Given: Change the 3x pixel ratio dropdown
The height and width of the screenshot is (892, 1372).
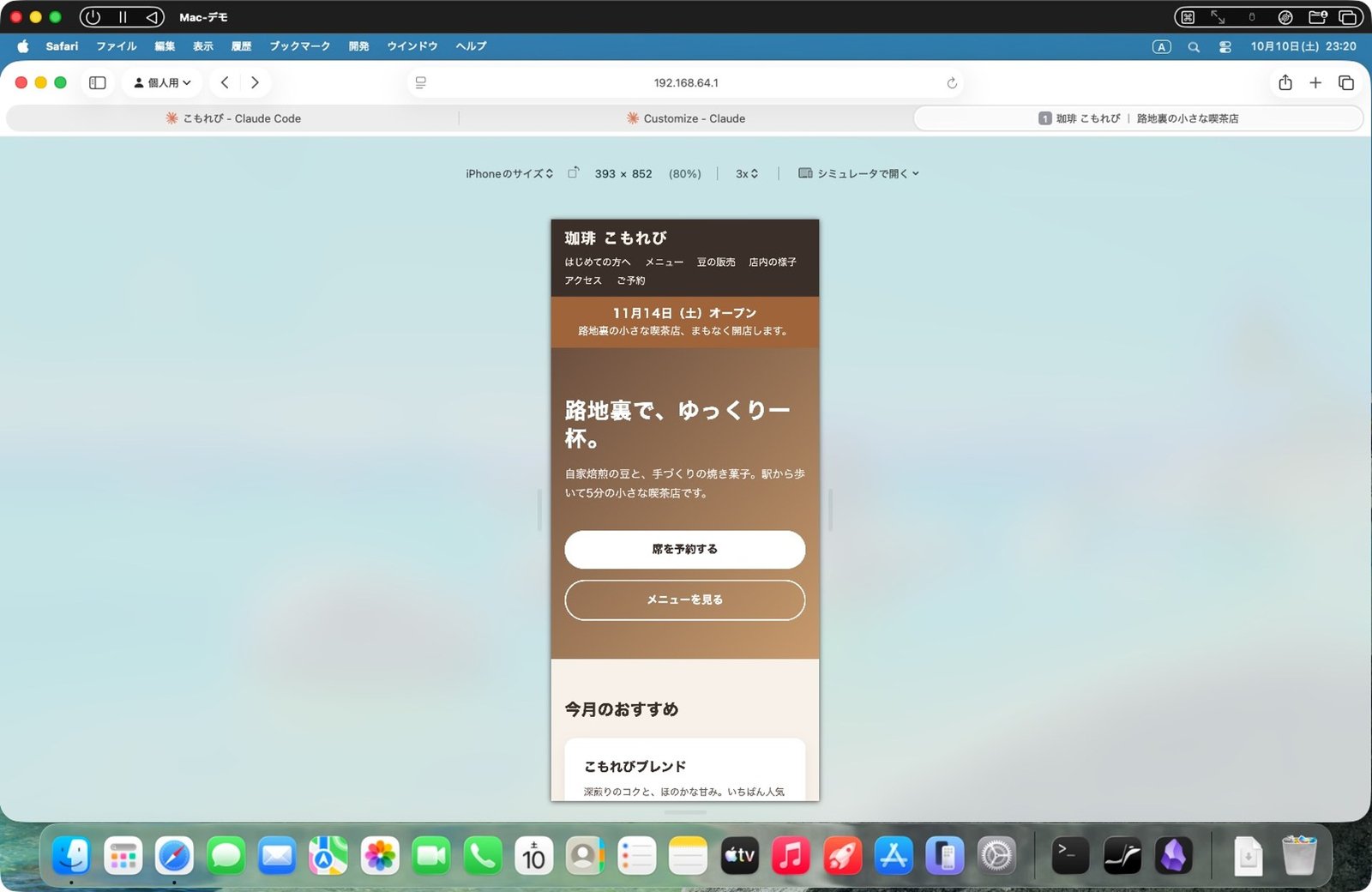Looking at the screenshot, I should point(747,173).
